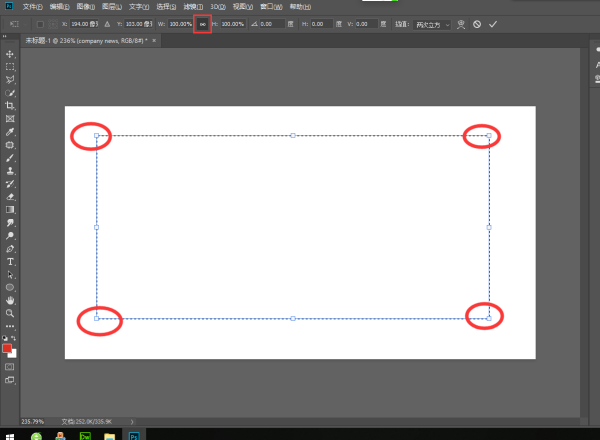Select the Clone Stamp tool

coord(10,171)
